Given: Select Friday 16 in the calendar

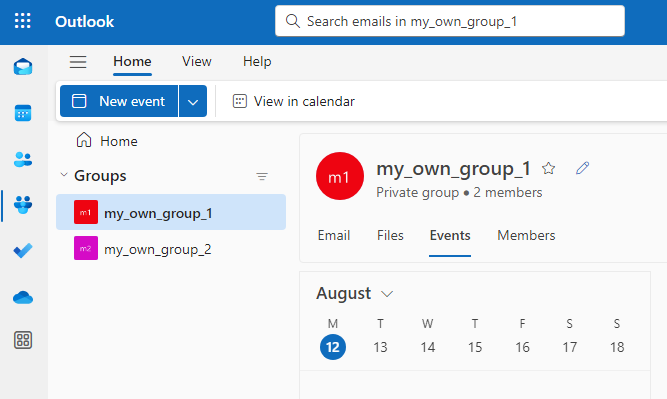Looking at the screenshot, I should [522, 347].
